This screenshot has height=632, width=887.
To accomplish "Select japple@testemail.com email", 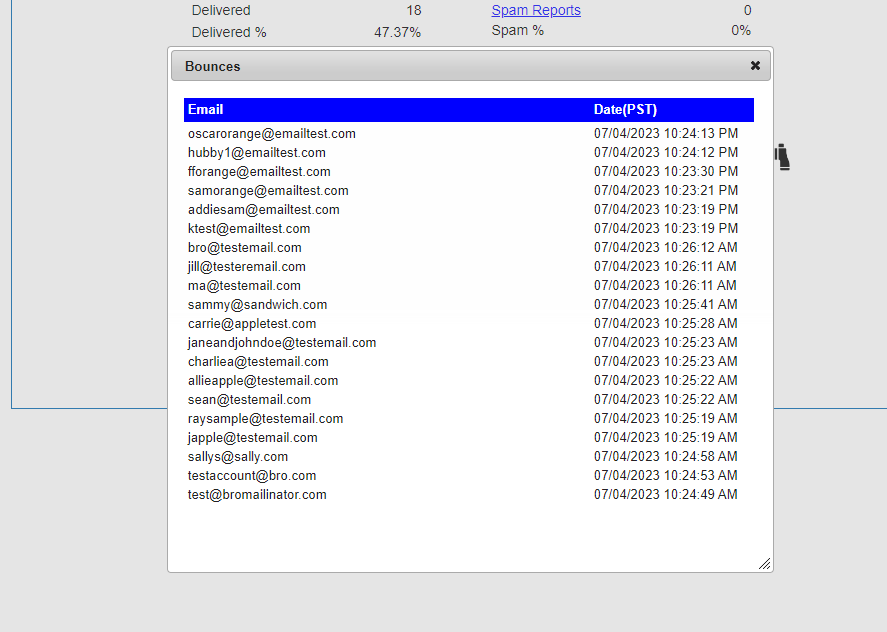I will 252,438.
